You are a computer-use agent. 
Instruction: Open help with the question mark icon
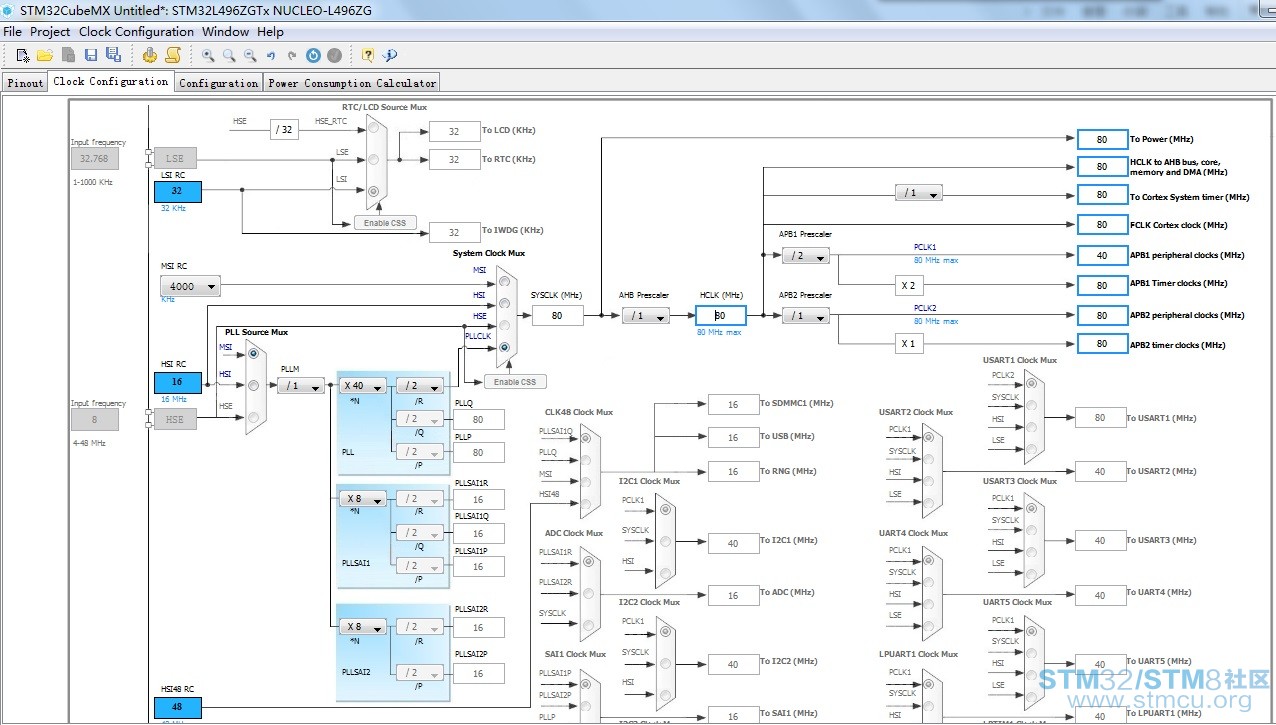click(368, 55)
